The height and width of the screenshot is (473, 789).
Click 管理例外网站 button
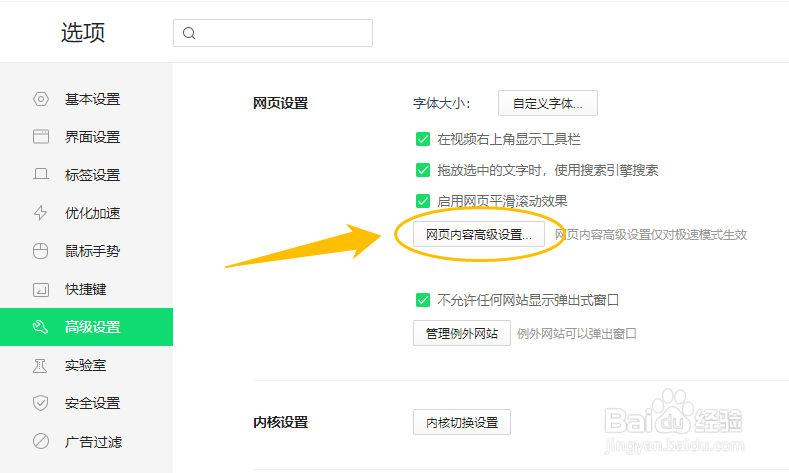(462, 333)
